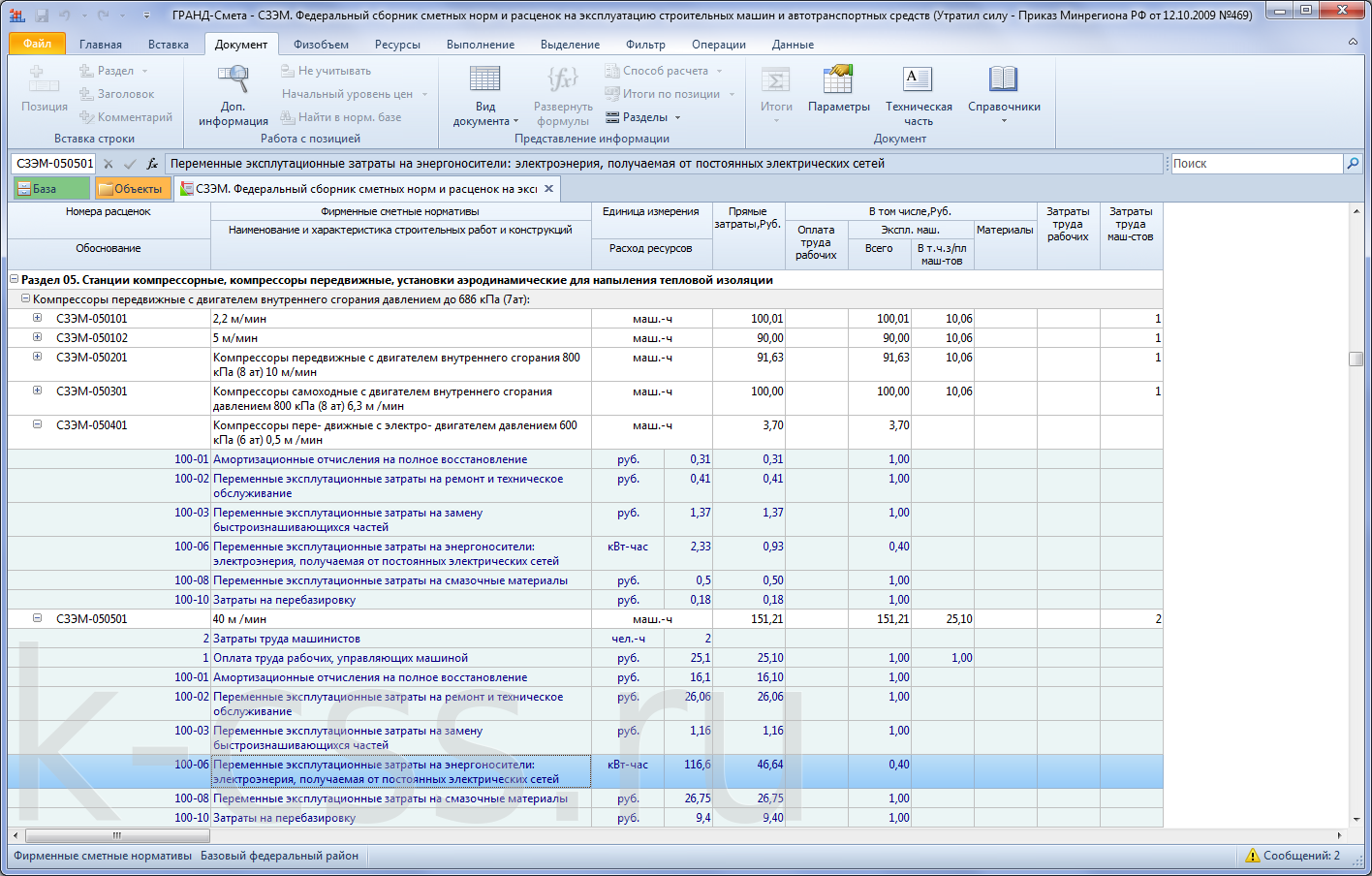Screen dimensions: 1372x876
Task: Confirm formula edit with checkmark icon
Action: tap(130, 164)
